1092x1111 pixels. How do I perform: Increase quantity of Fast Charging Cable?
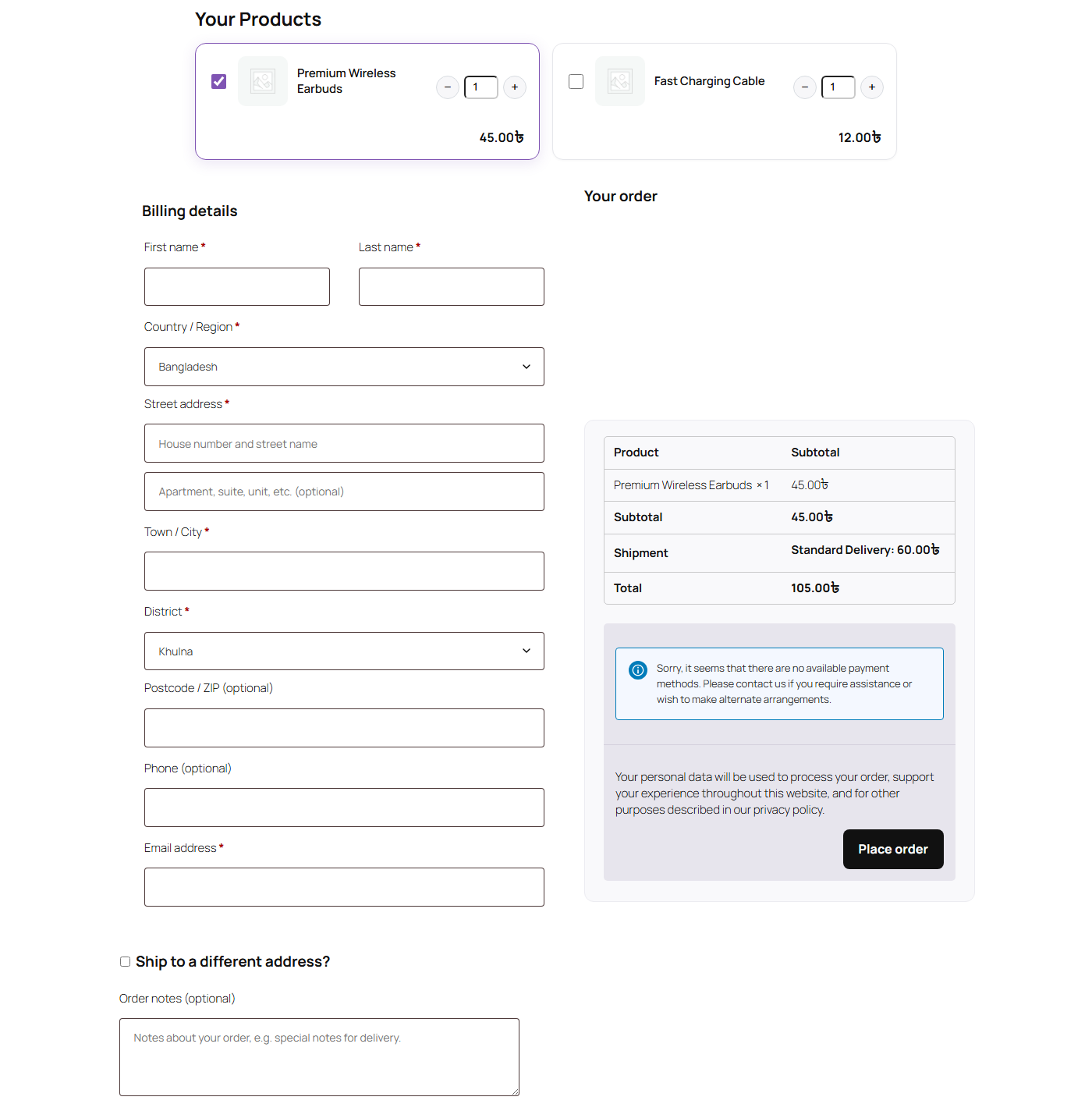click(x=872, y=87)
